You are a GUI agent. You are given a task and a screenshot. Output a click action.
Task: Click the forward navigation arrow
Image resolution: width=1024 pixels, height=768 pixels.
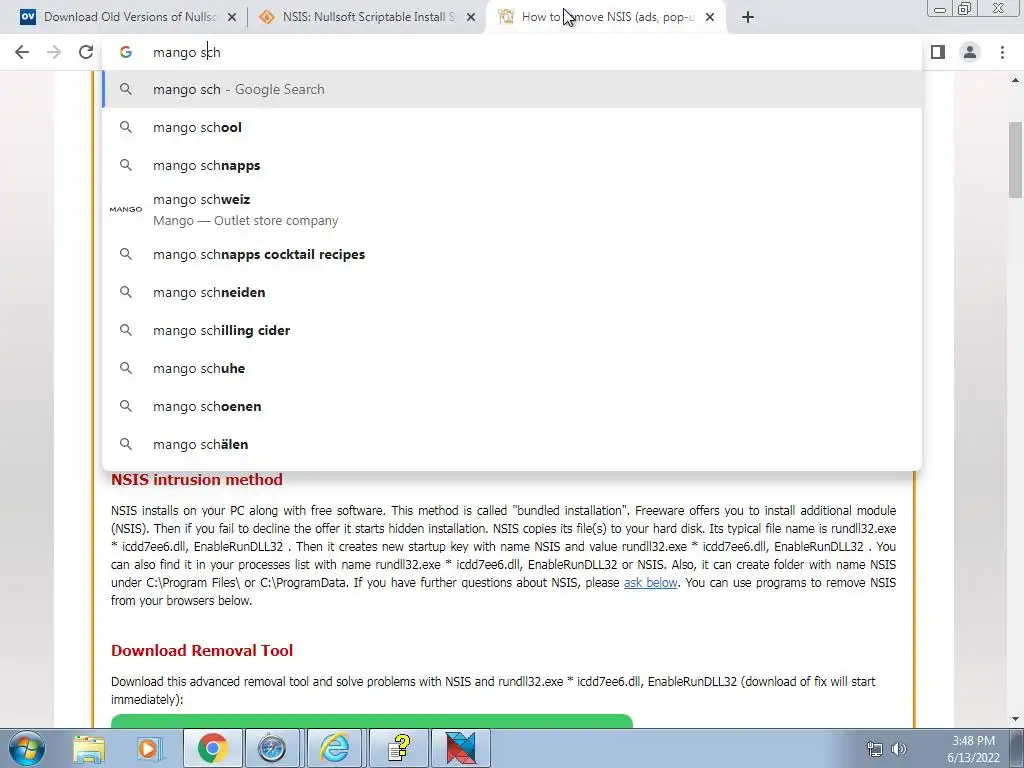pyautogui.click(x=54, y=52)
